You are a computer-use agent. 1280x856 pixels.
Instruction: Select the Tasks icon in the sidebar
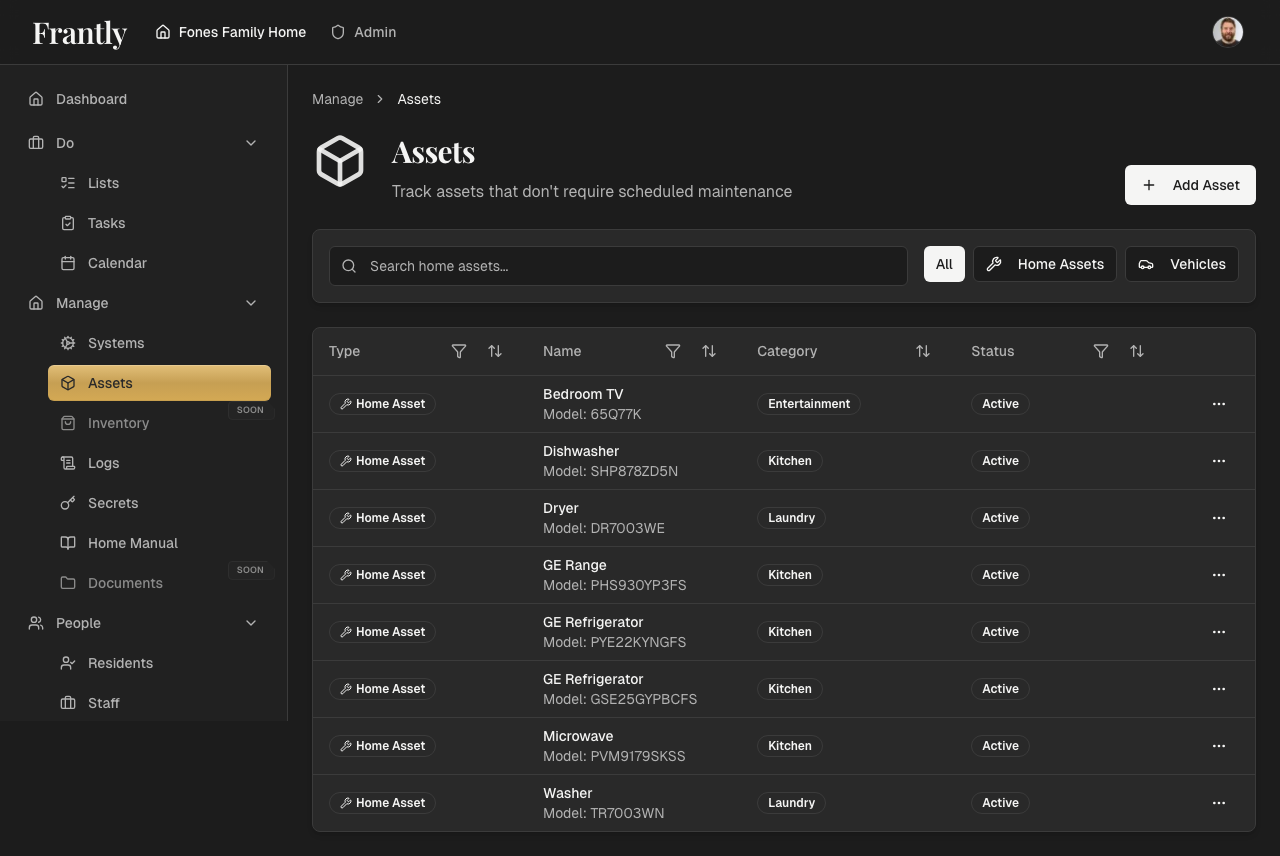point(66,223)
